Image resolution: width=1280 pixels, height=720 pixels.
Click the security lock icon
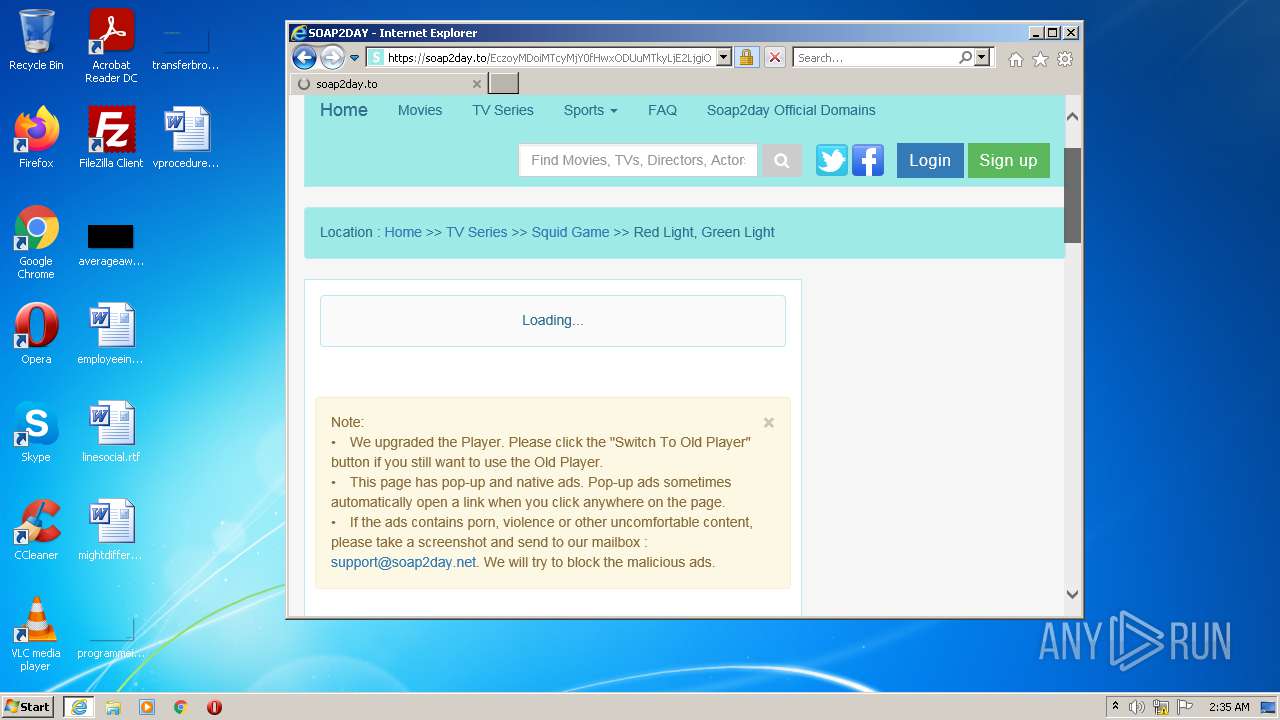click(x=746, y=58)
